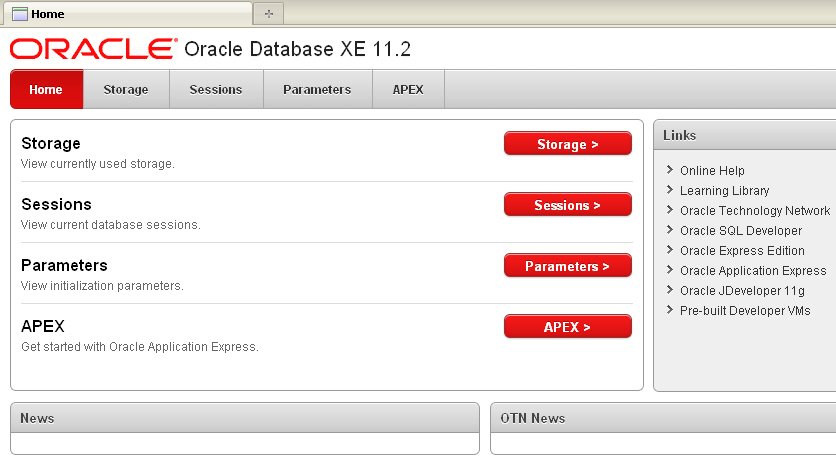Click chevron beside Oracle JDeveloper 11g
This screenshot has height=459, width=836.
point(670,289)
